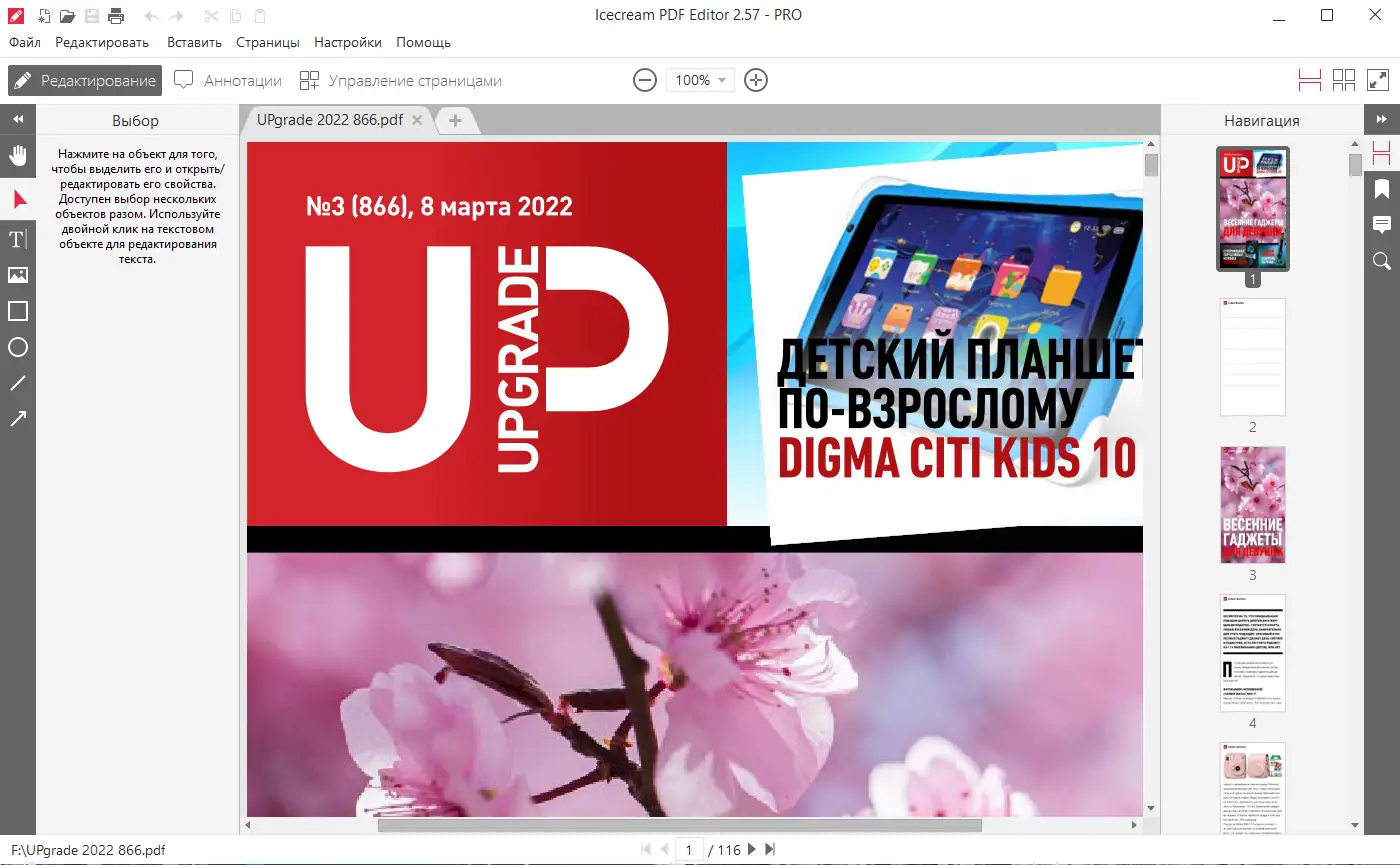Screen dimensions: 1400x865
Task: Open the Search panel
Action: point(1382,261)
